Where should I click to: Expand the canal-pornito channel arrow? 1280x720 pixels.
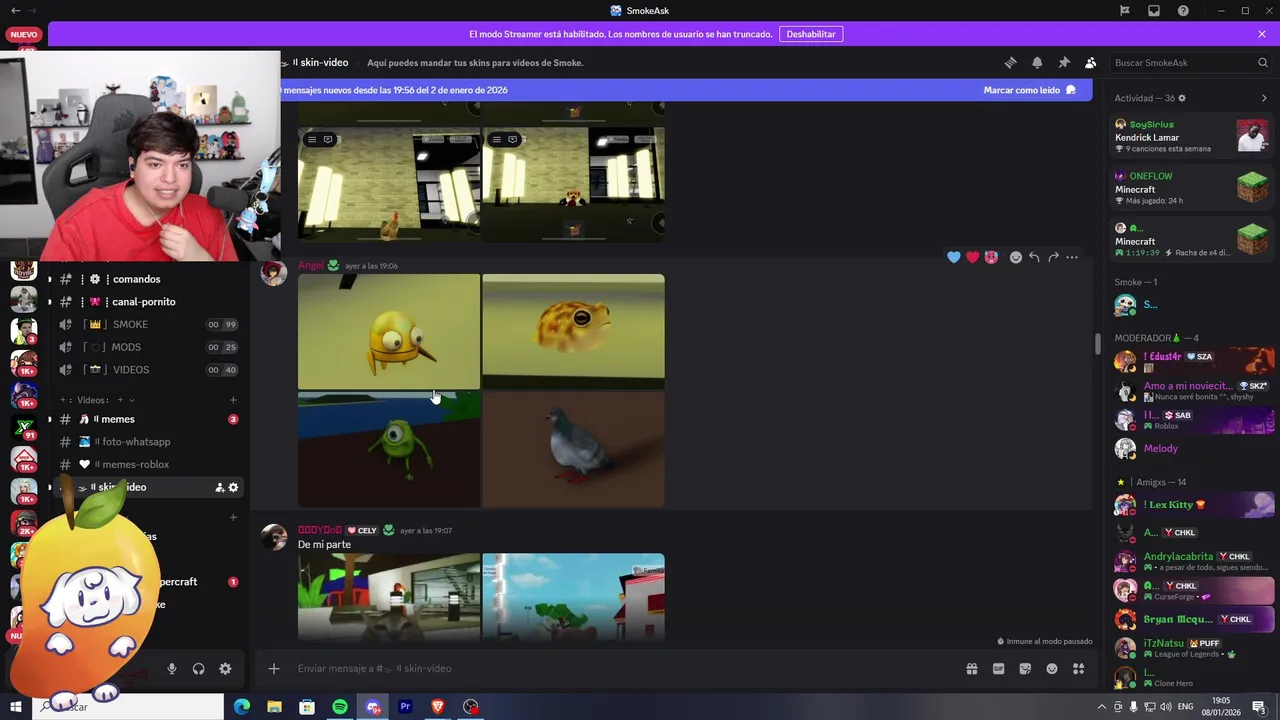(x=49, y=302)
